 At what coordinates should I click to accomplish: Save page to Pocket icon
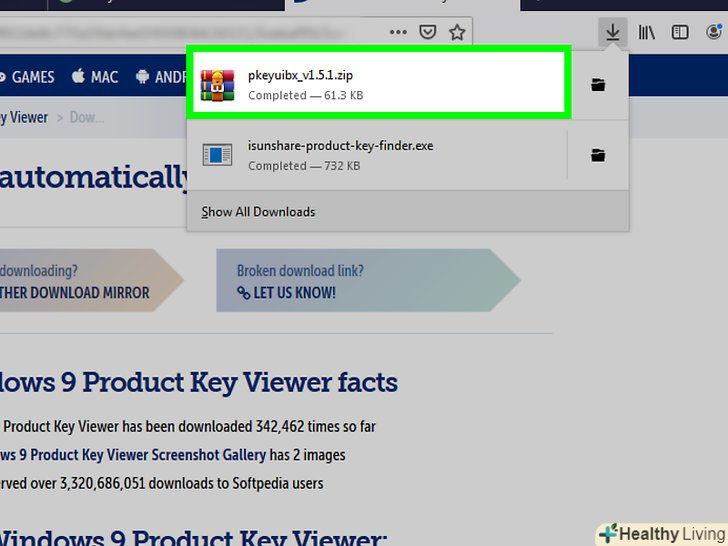coord(428,32)
